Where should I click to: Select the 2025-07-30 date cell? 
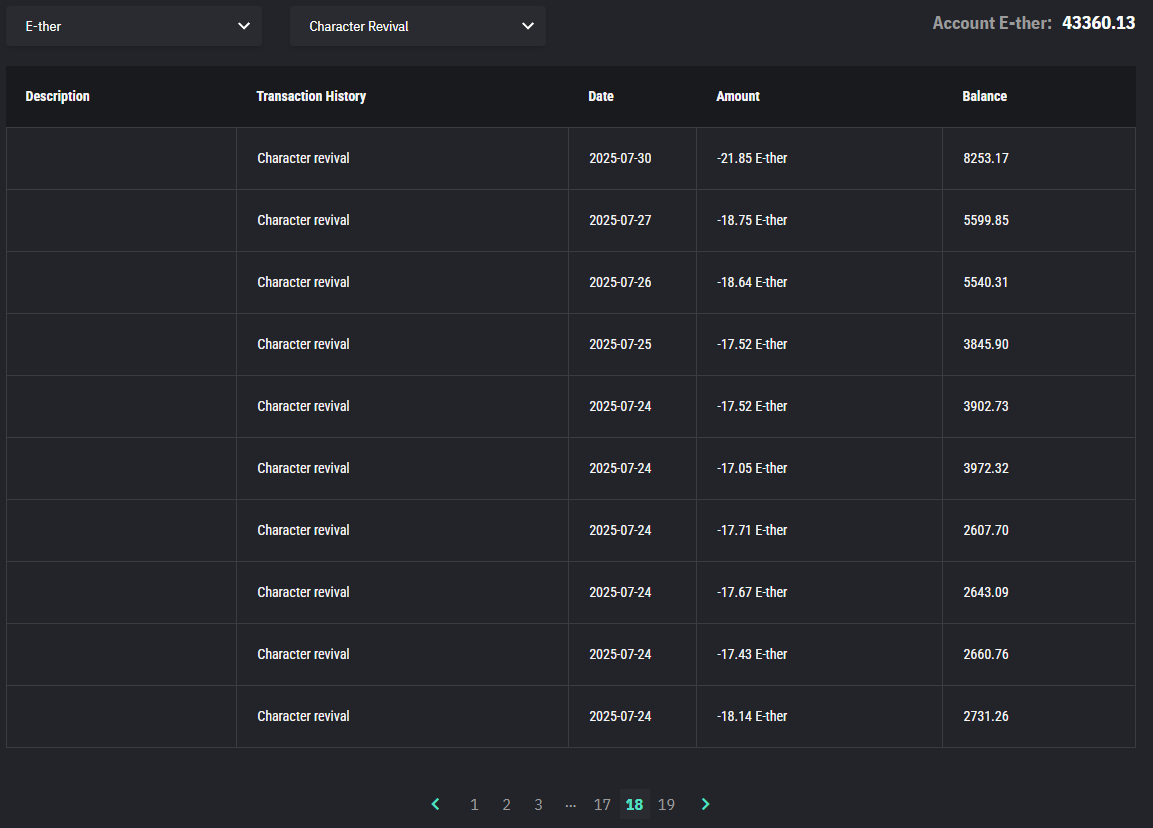point(620,158)
